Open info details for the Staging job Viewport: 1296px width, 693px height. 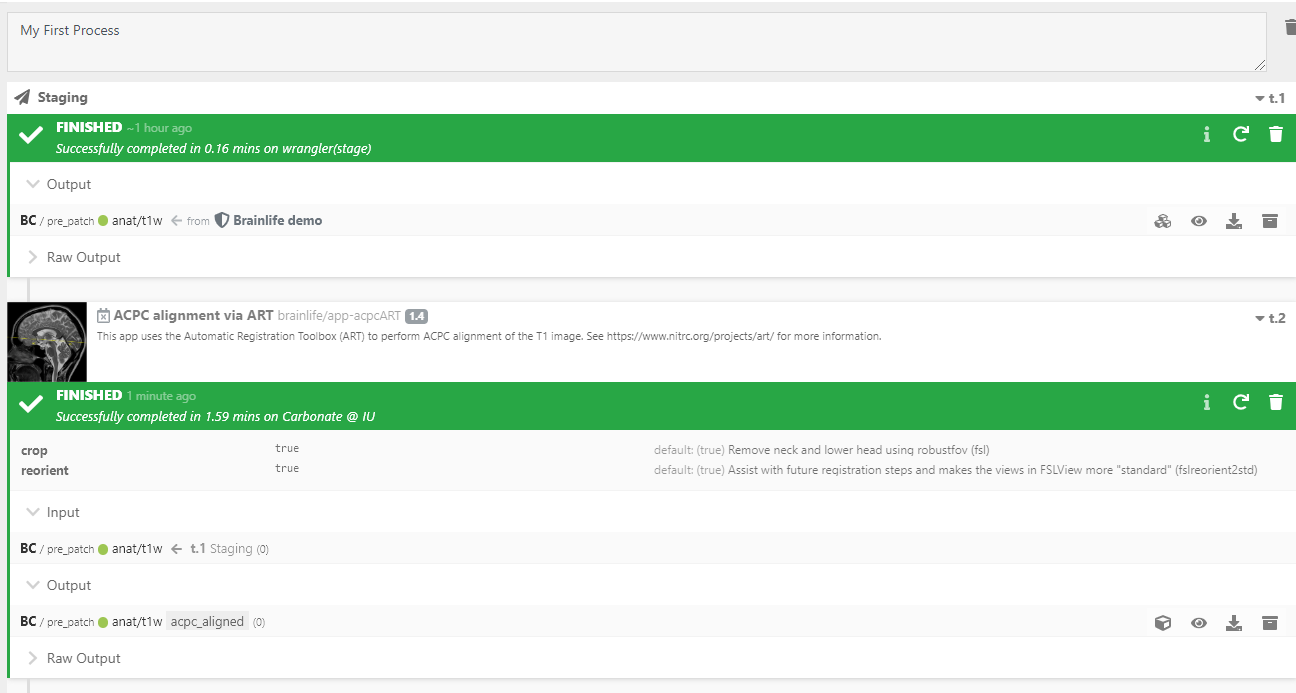pos(1206,134)
